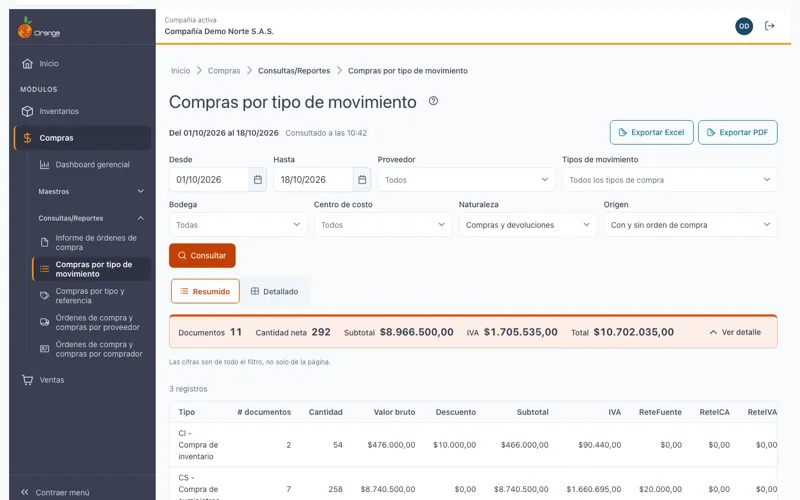
Task: Switch to the Resumido tab
Action: coord(205,291)
